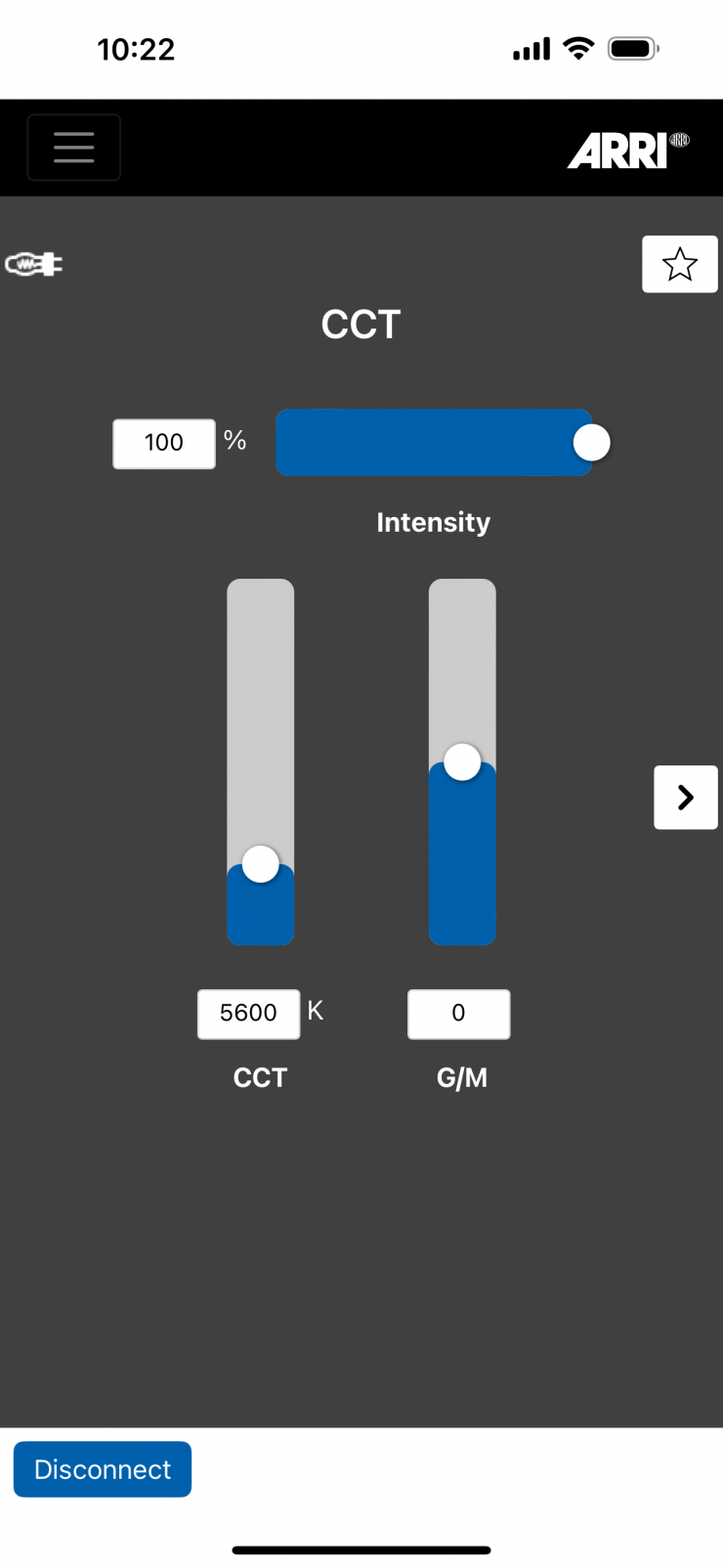The width and height of the screenshot is (723, 1568).
Task: Tap the battery status icon
Action: tap(633, 49)
